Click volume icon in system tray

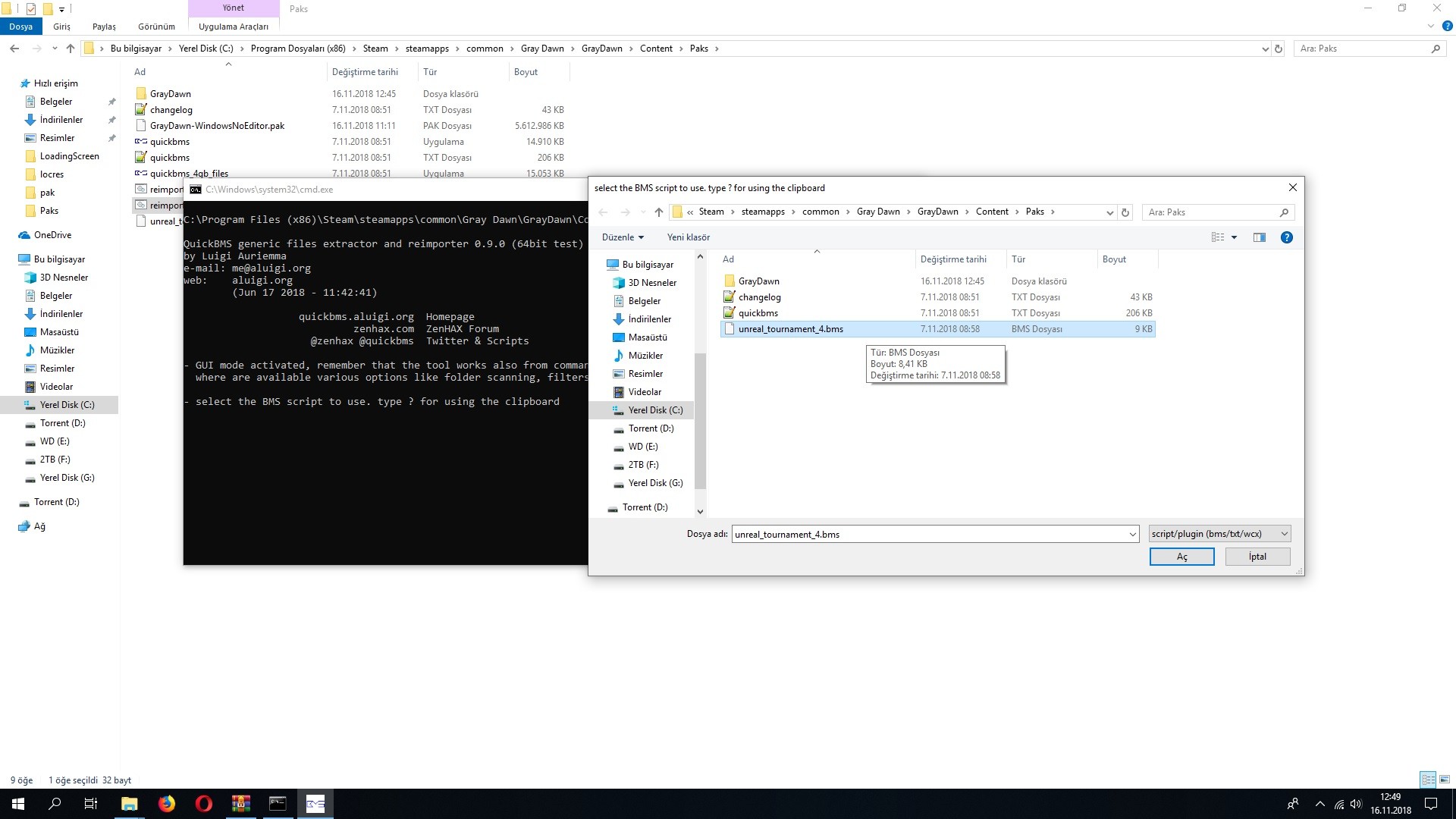pyautogui.click(x=1356, y=804)
